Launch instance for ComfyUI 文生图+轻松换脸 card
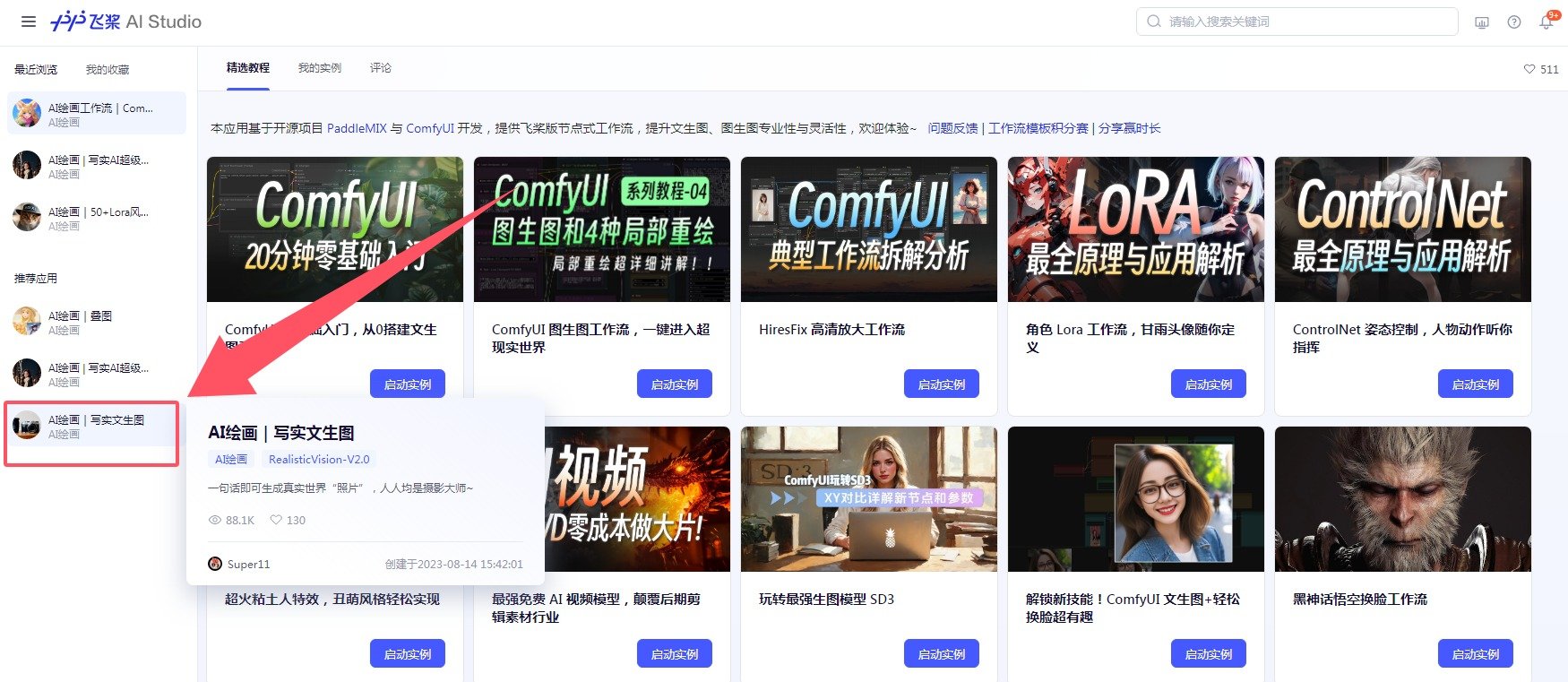This screenshot has height=682, width=1568. (1209, 653)
